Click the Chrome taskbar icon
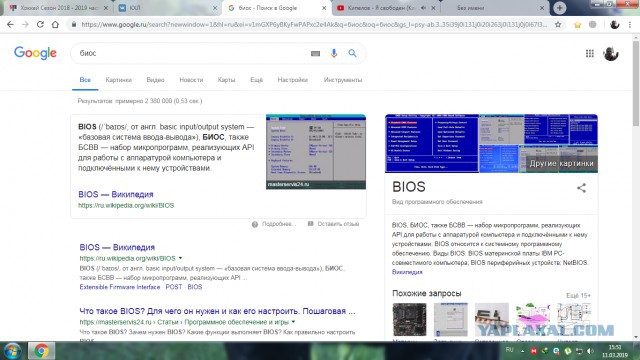This screenshot has height=360, width=640. click(x=41, y=351)
